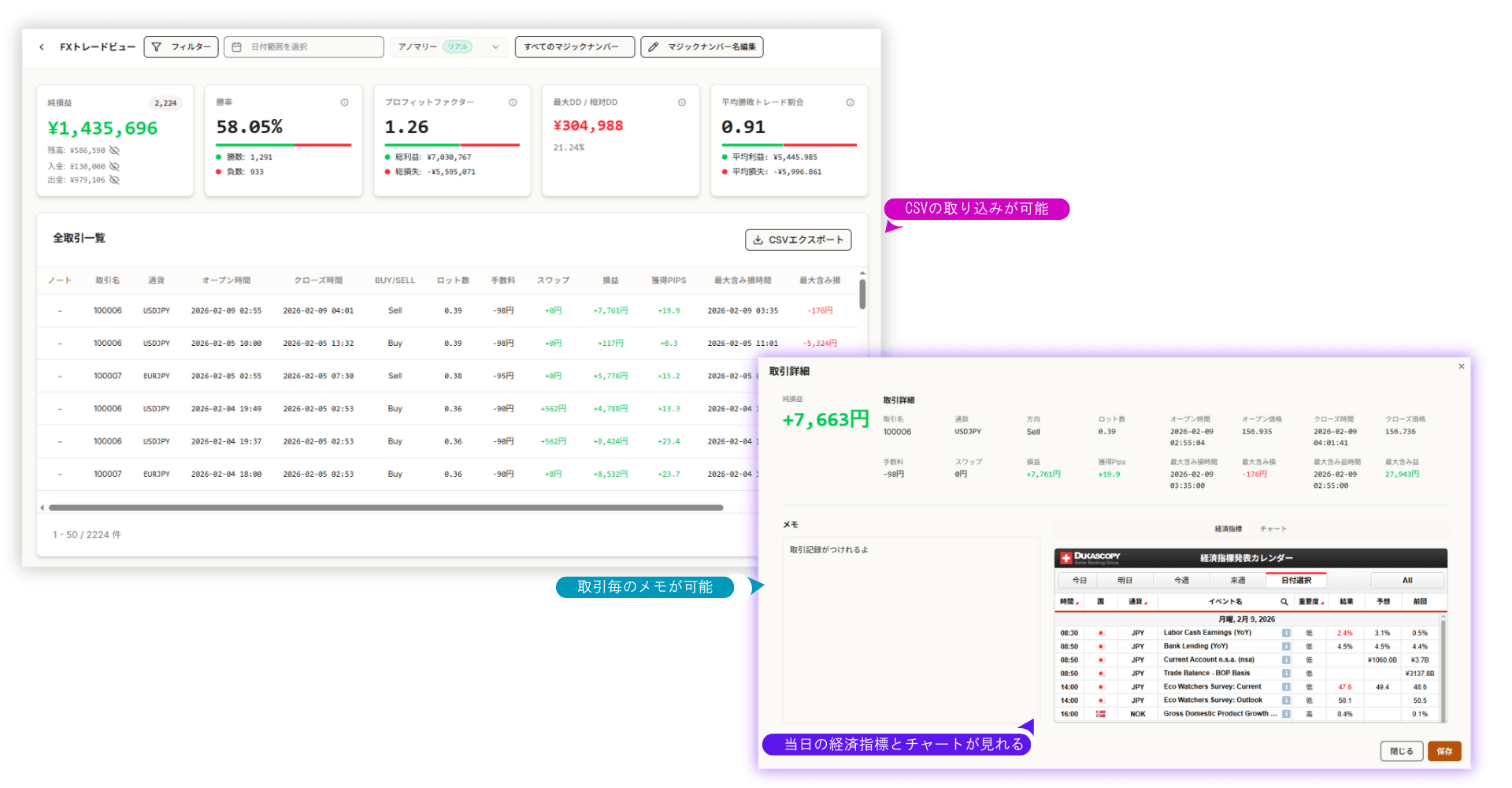Click the horizontal scrollbar under trade table
Image resolution: width=1512 pixels, height=788 pixels.
(x=386, y=508)
